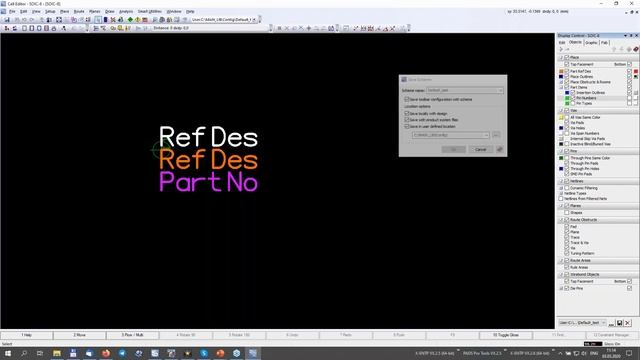Switch to the Graphic tab in Display Control

pyautogui.click(x=591, y=42)
